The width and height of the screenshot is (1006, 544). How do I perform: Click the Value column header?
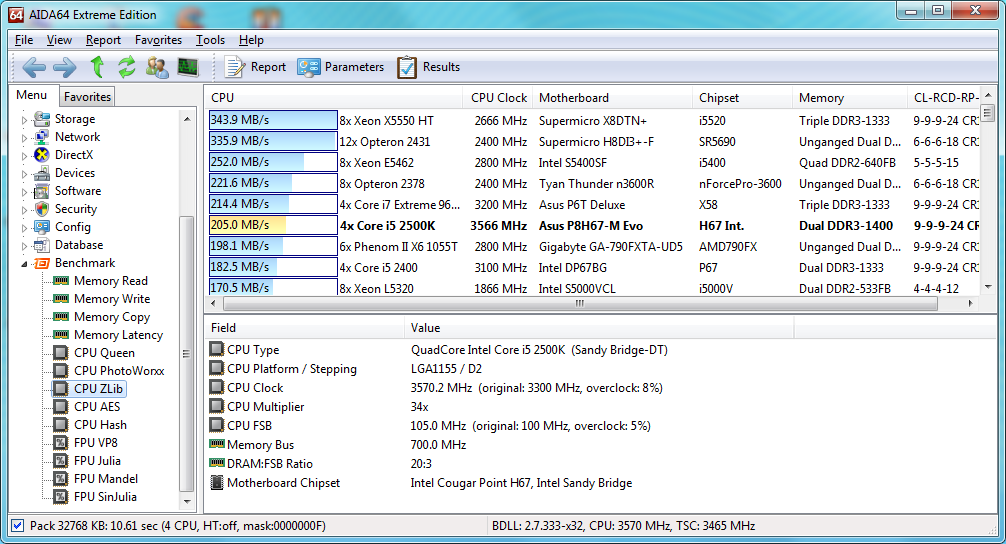coord(599,328)
